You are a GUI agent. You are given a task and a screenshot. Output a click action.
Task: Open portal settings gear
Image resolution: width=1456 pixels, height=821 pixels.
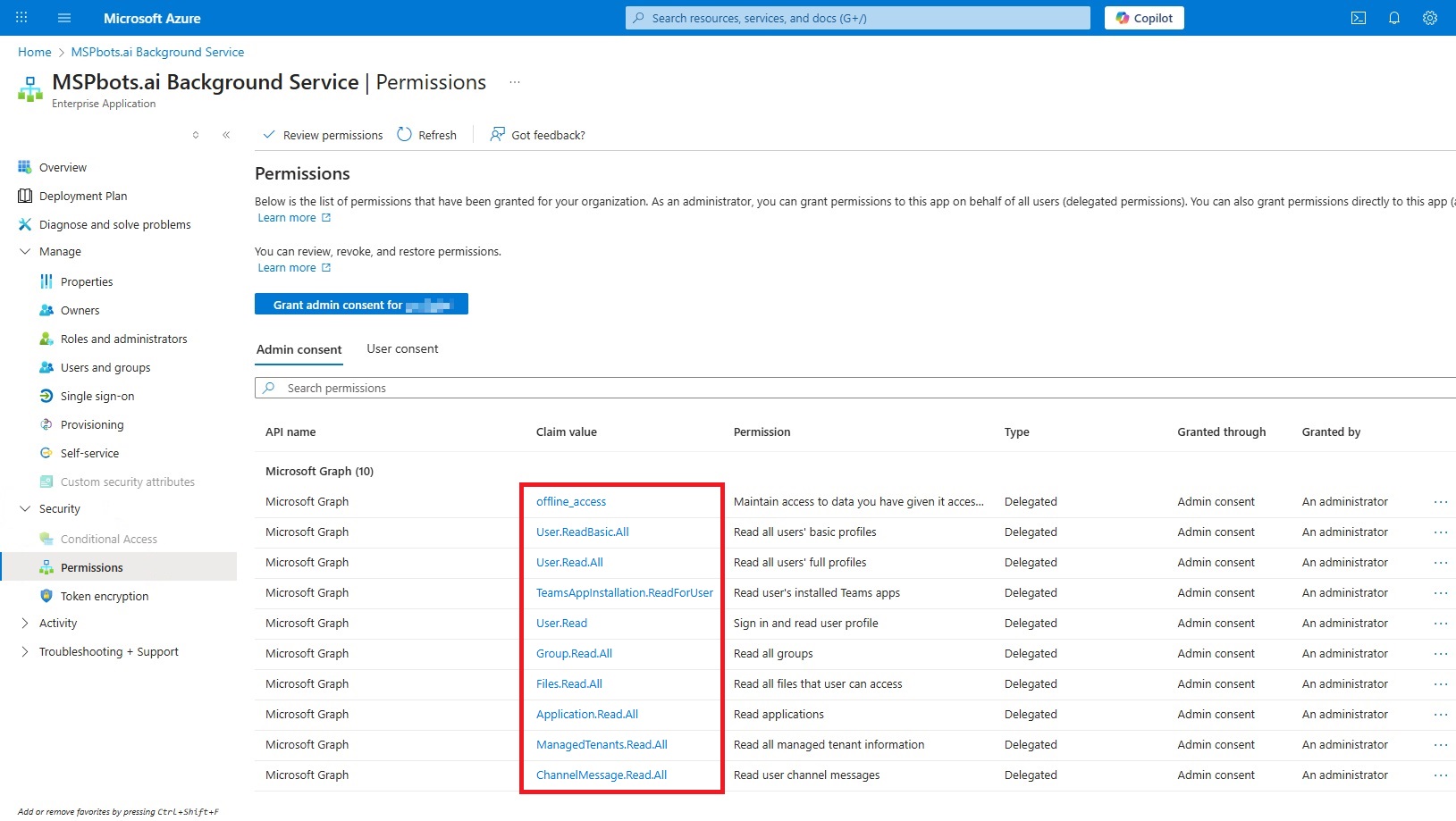[x=1429, y=18]
